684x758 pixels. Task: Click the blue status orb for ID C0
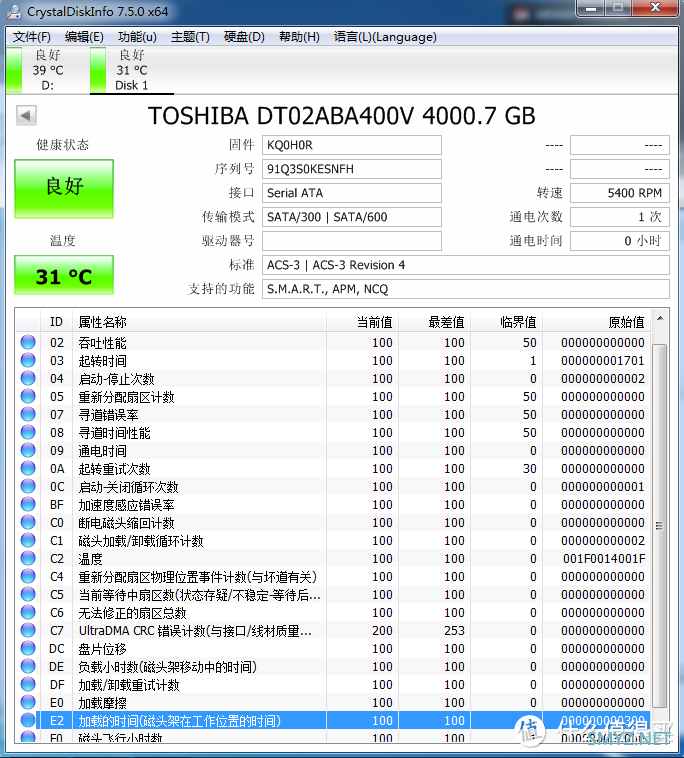[x=28, y=522]
